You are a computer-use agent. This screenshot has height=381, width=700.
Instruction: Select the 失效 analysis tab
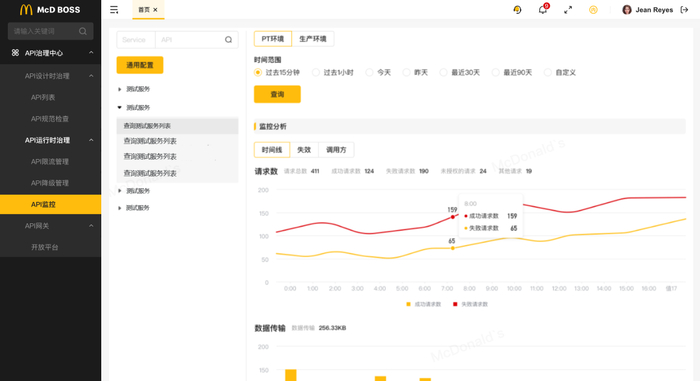click(304, 150)
